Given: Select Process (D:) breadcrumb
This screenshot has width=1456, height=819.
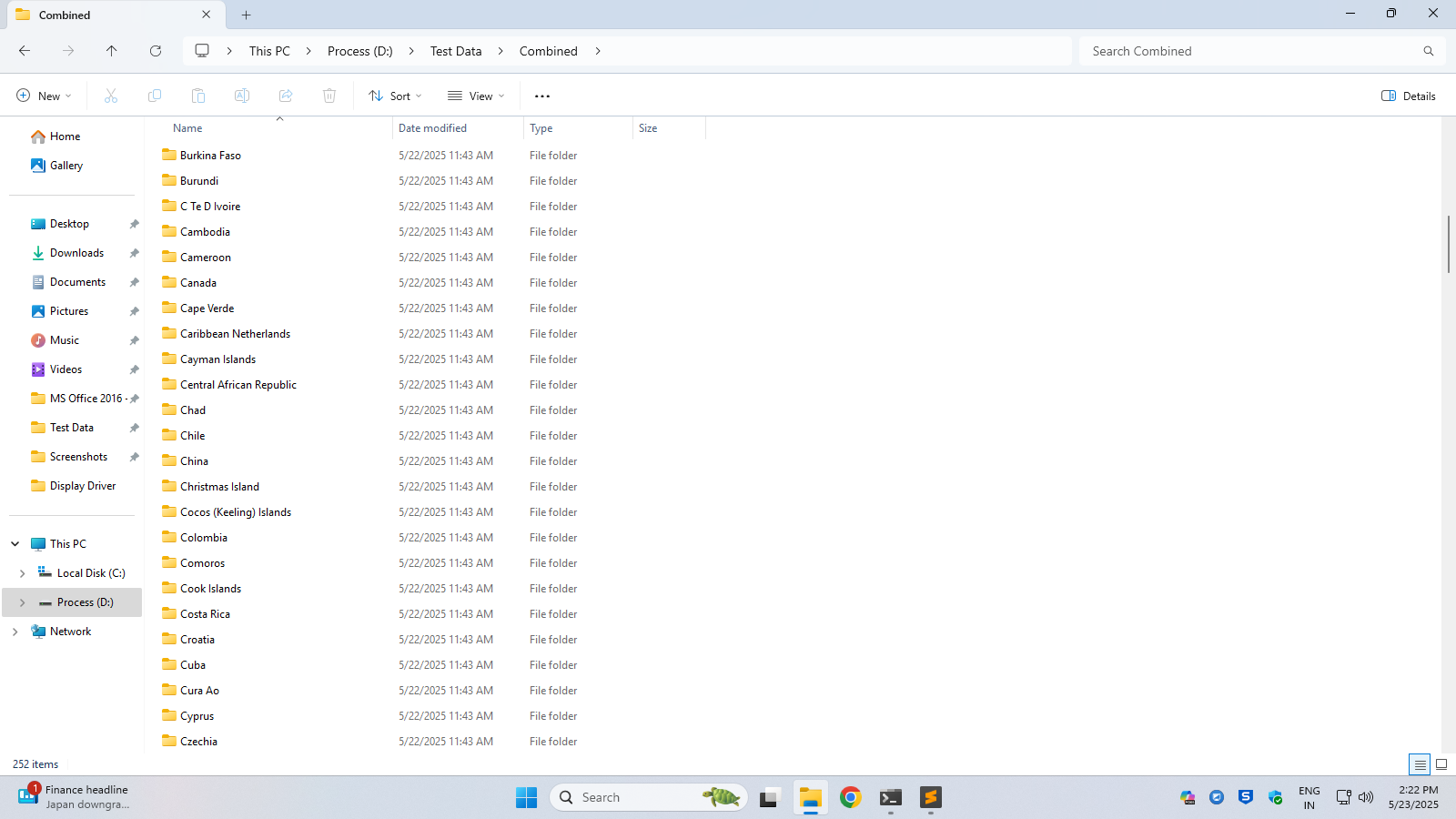Looking at the screenshot, I should [x=360, y=51].
